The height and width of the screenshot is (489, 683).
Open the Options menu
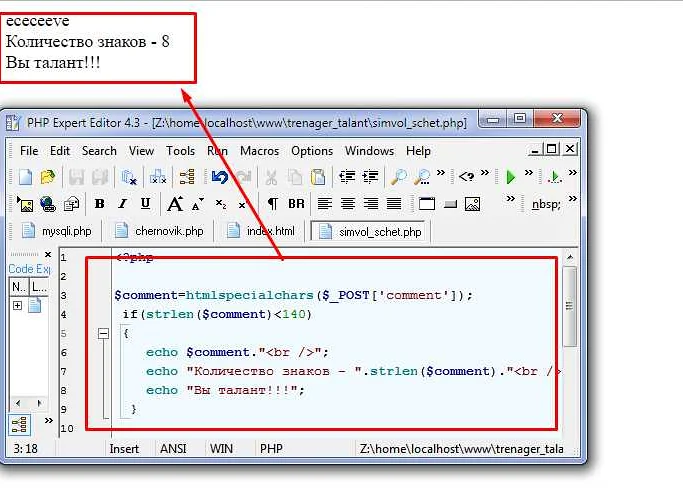tap(312, 151)
